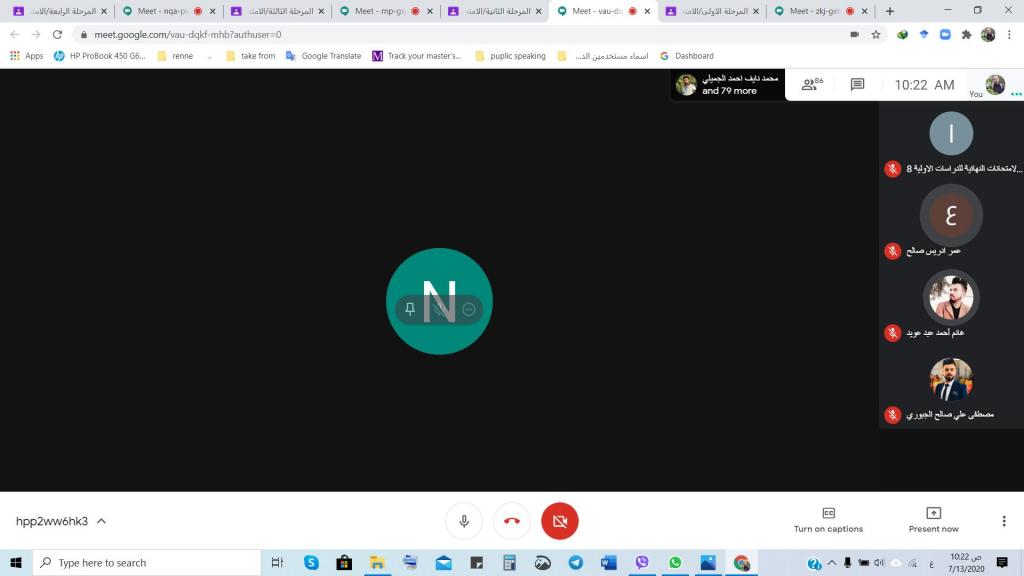This screenshot has width=1024, height=576.
Task: Open the meeting chat panel
Action: [x=857, y=85]
